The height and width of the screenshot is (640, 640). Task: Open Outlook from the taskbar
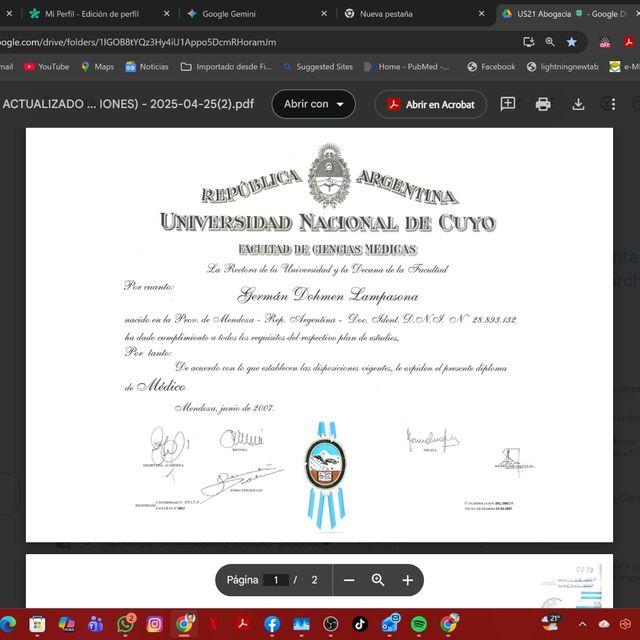click(x=390, y=623)
